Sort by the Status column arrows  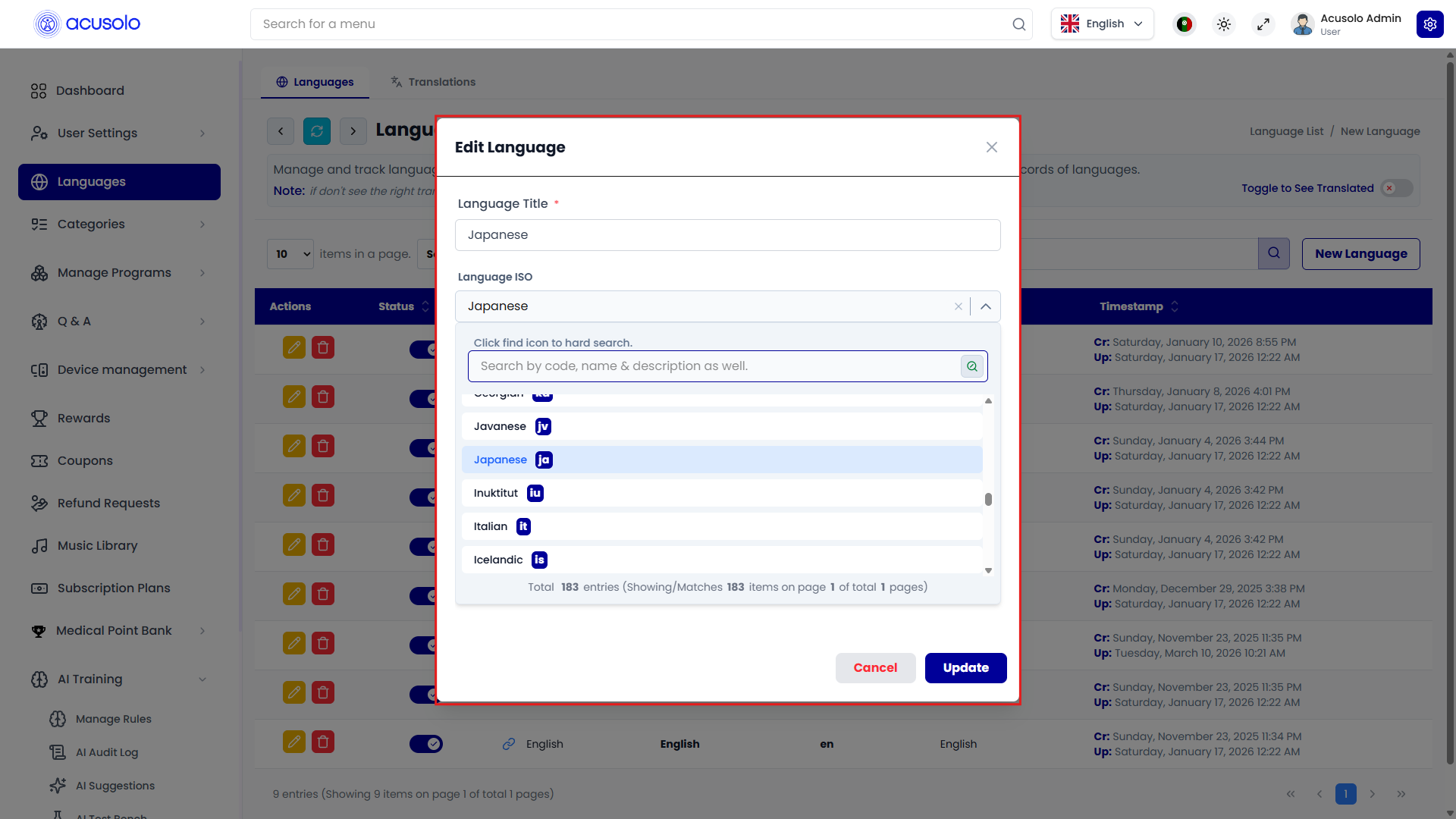(425, 306)
